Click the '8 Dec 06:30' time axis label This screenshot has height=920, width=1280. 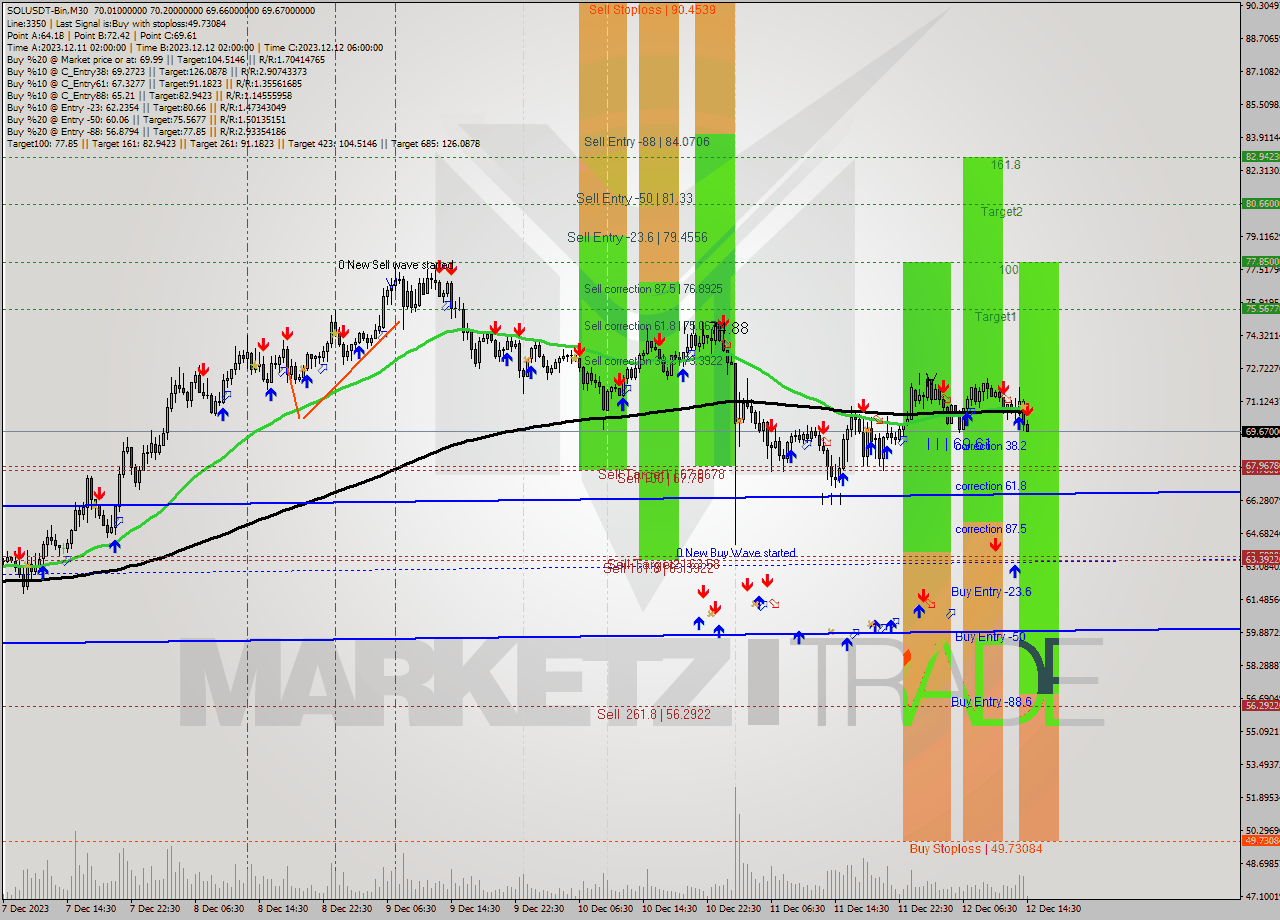coord(221,909)
